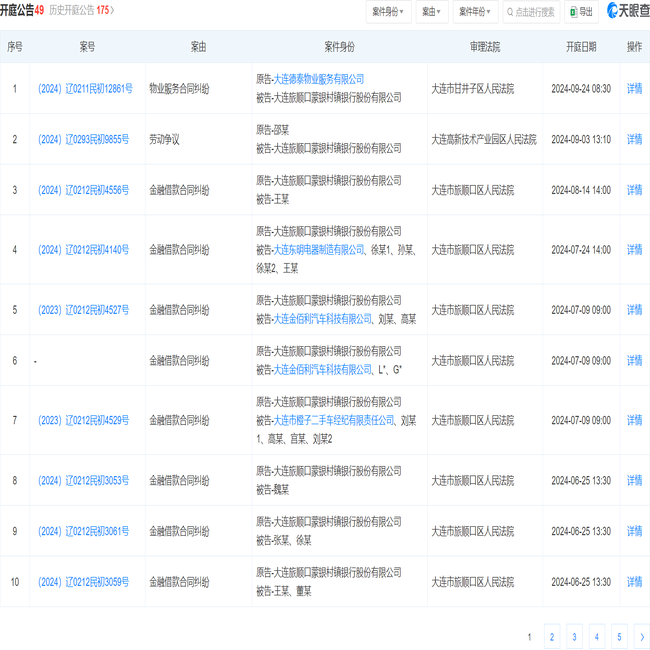Image resolution: width=650 pixels, height=650 pixels.
Task: Click date 2024-09-03 13:10
Action: [581, 139]
